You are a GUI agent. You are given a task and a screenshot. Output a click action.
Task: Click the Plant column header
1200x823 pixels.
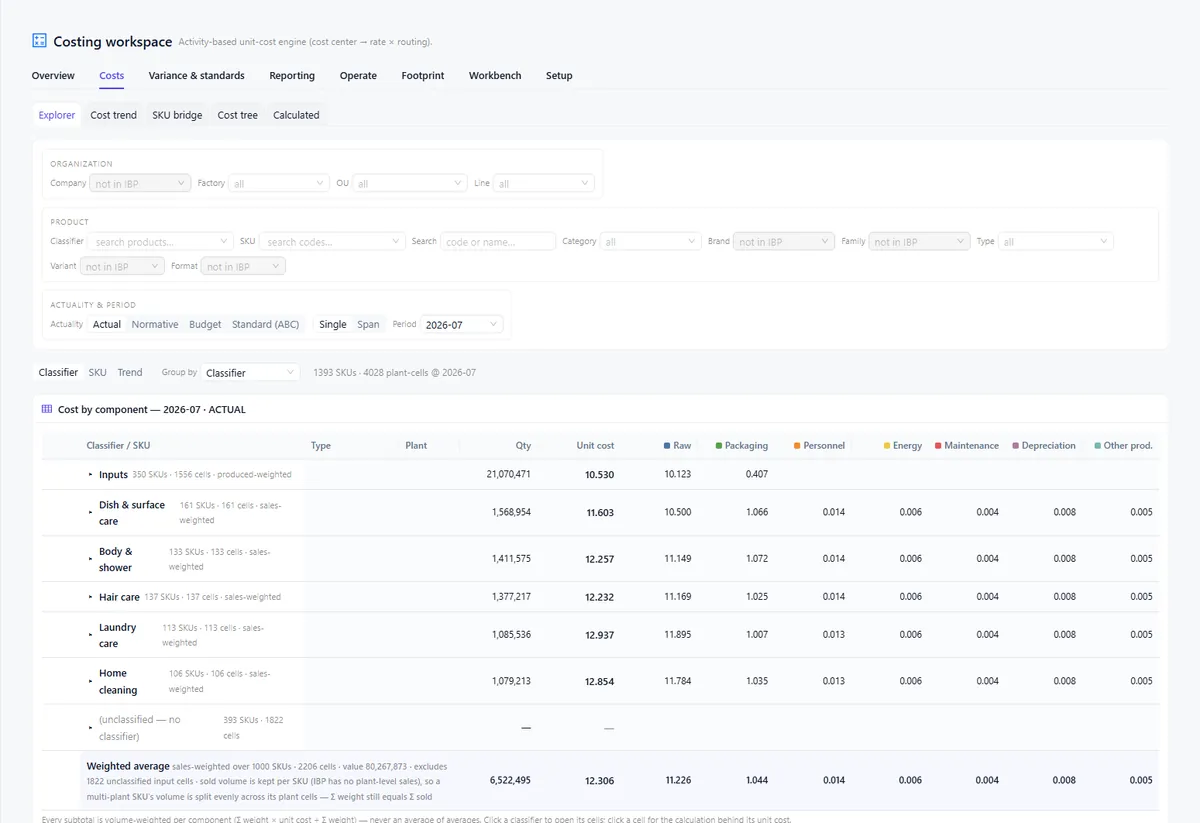point(416,446)
